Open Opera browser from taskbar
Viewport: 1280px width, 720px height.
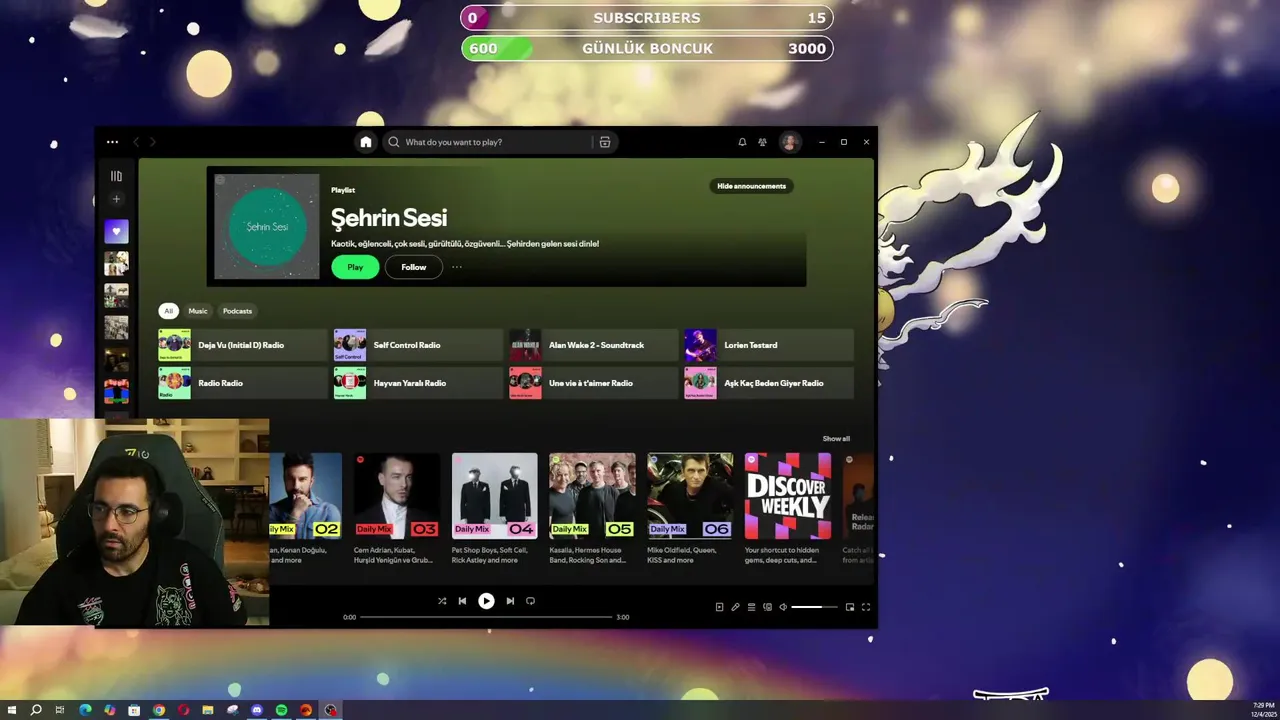(183, 710)
